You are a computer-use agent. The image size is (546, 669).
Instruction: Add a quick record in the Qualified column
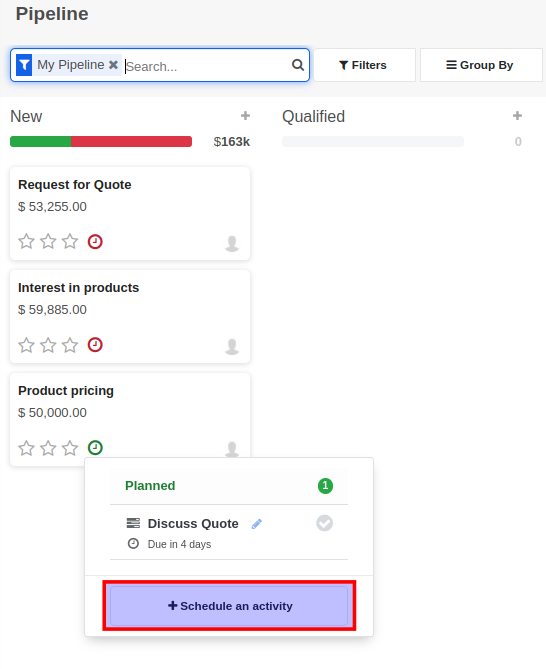click(517, 116)
